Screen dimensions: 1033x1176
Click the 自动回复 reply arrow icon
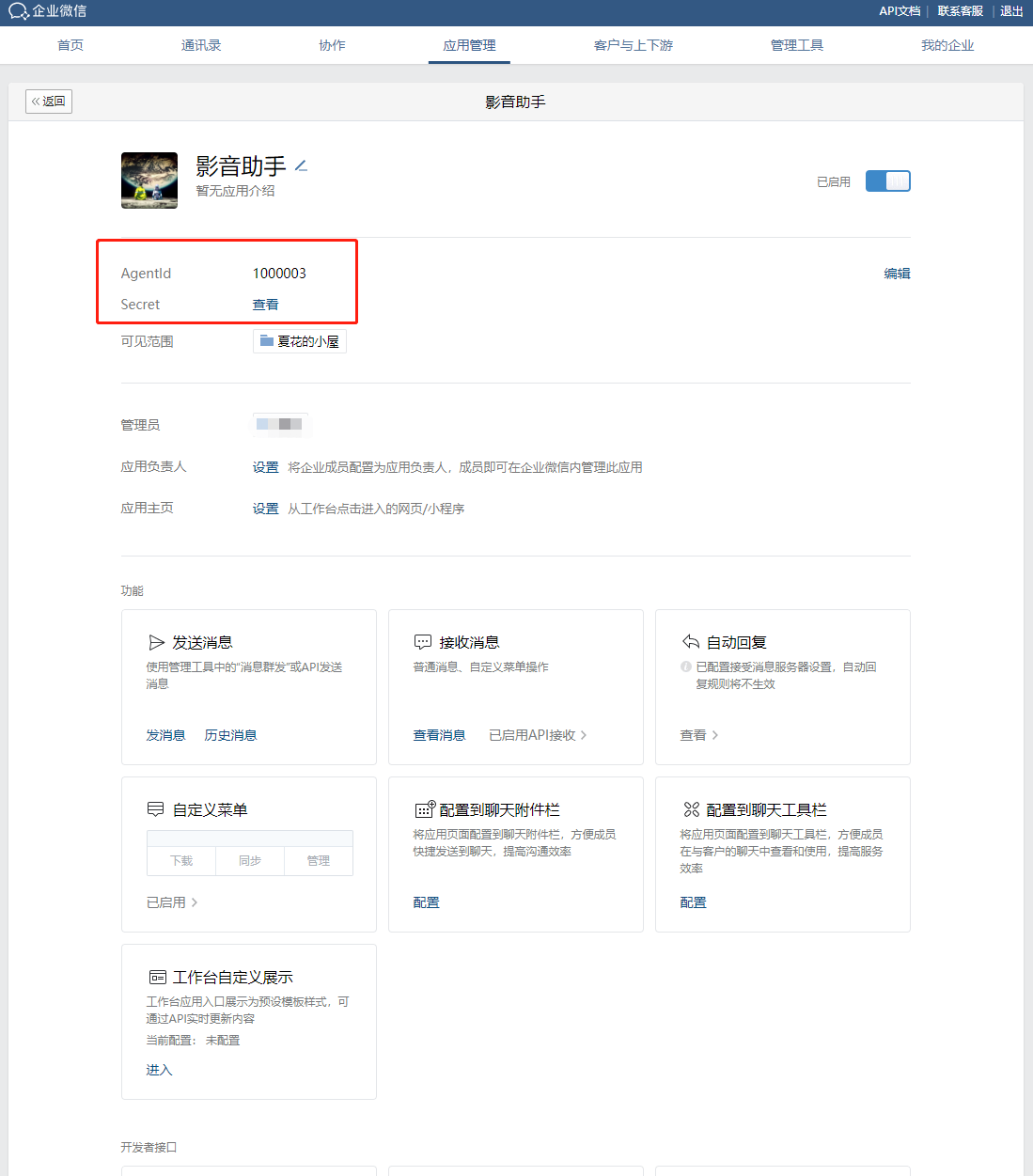[691, 642]
